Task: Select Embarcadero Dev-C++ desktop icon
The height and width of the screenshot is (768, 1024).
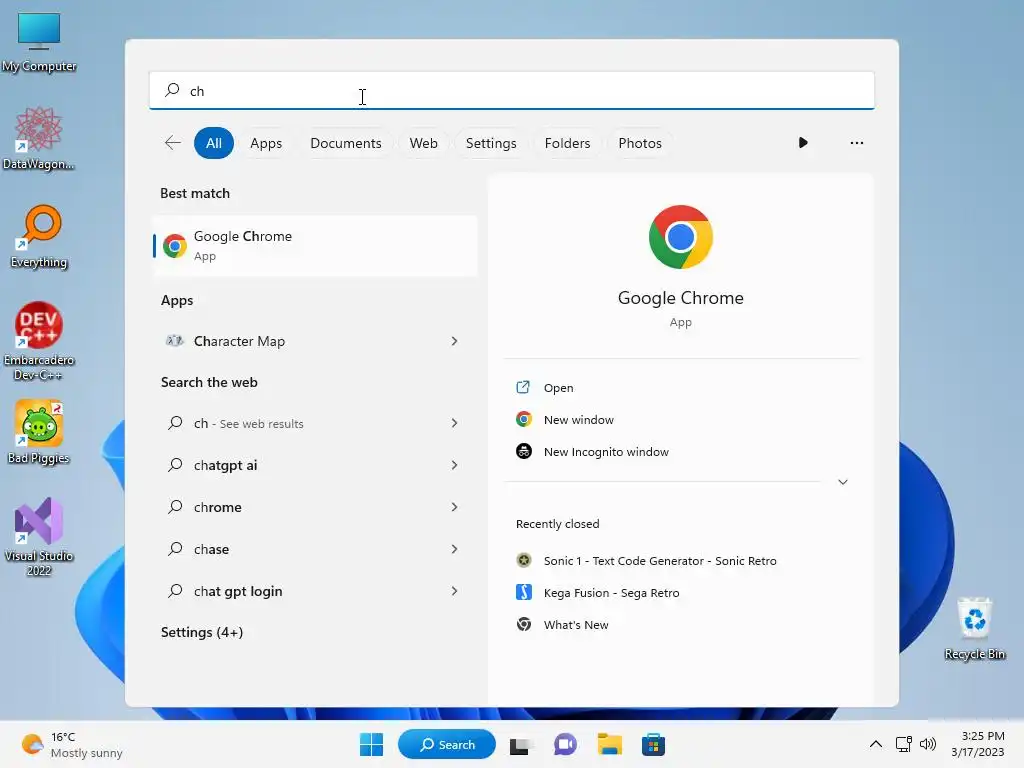Action: [x=39, y=341]
